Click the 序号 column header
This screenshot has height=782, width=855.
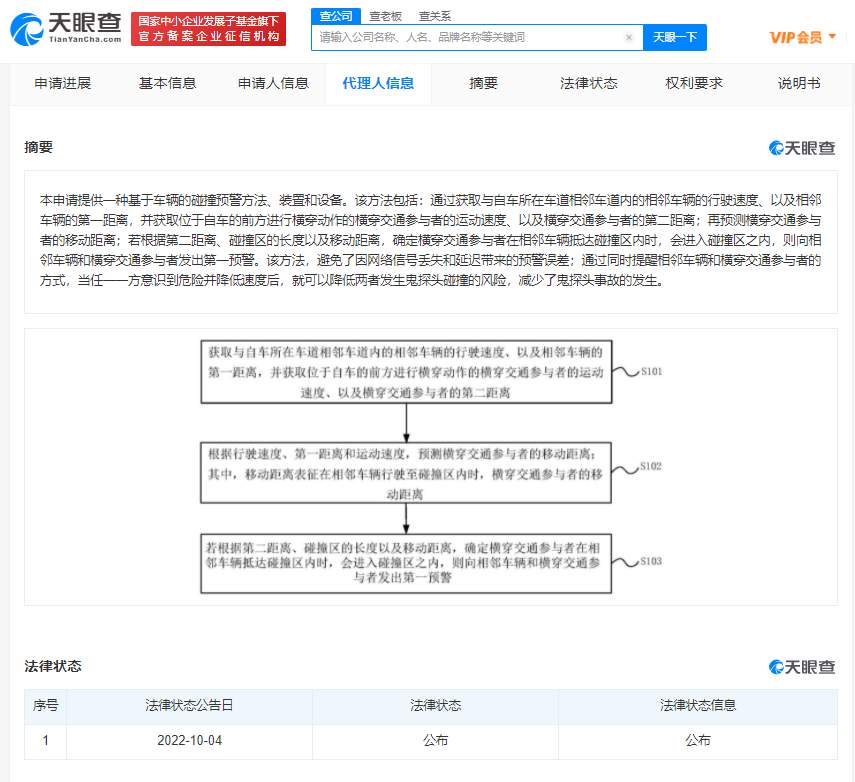tap(45, 706)
